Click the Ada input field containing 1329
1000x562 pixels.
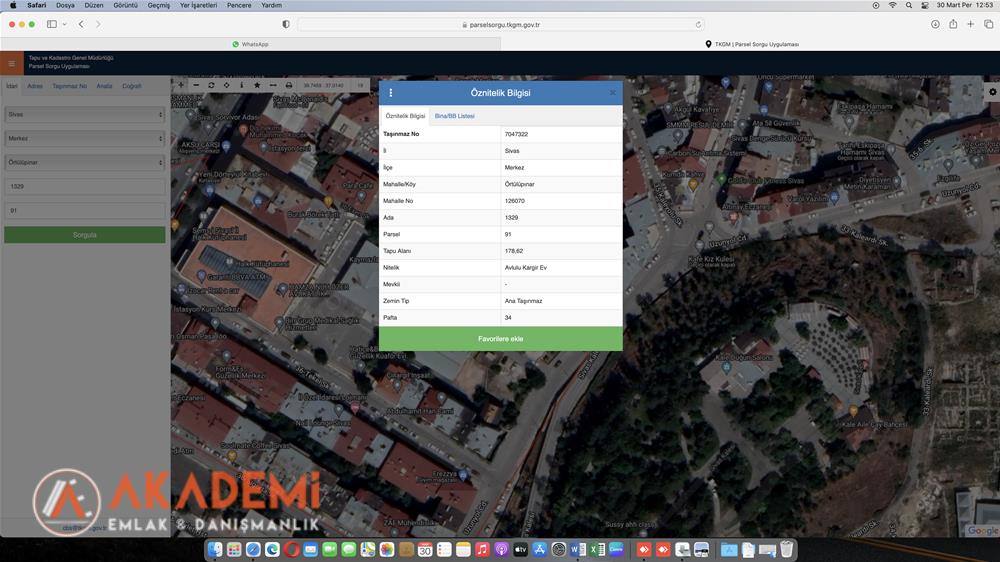84,187
